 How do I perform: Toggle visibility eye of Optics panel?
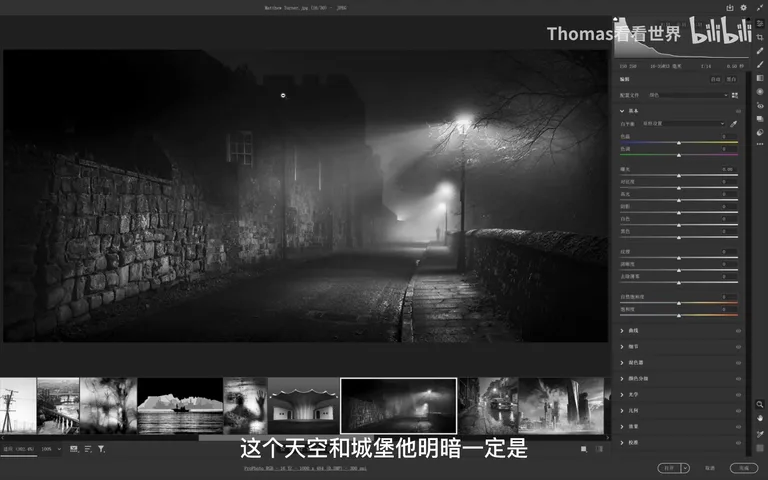(x=738, y=395)
